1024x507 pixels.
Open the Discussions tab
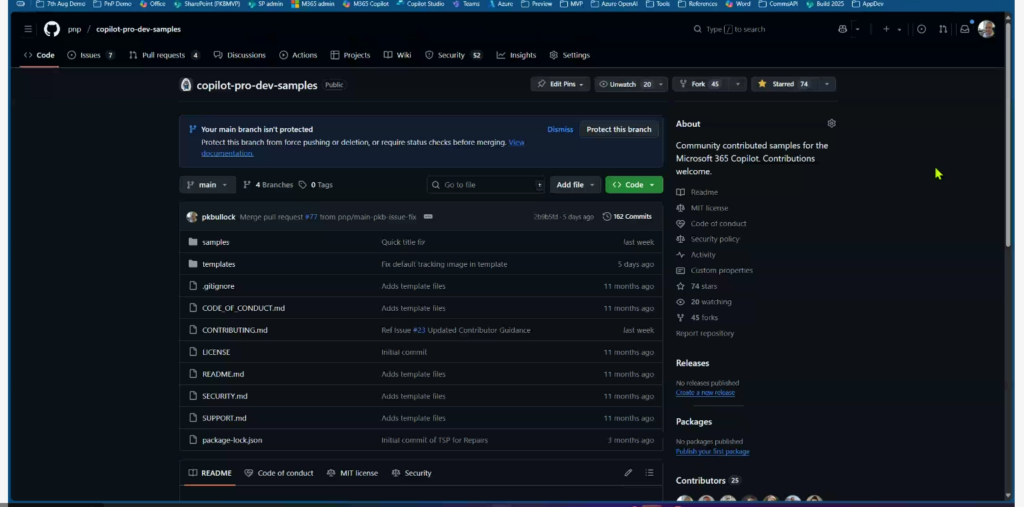click(240, 55)
